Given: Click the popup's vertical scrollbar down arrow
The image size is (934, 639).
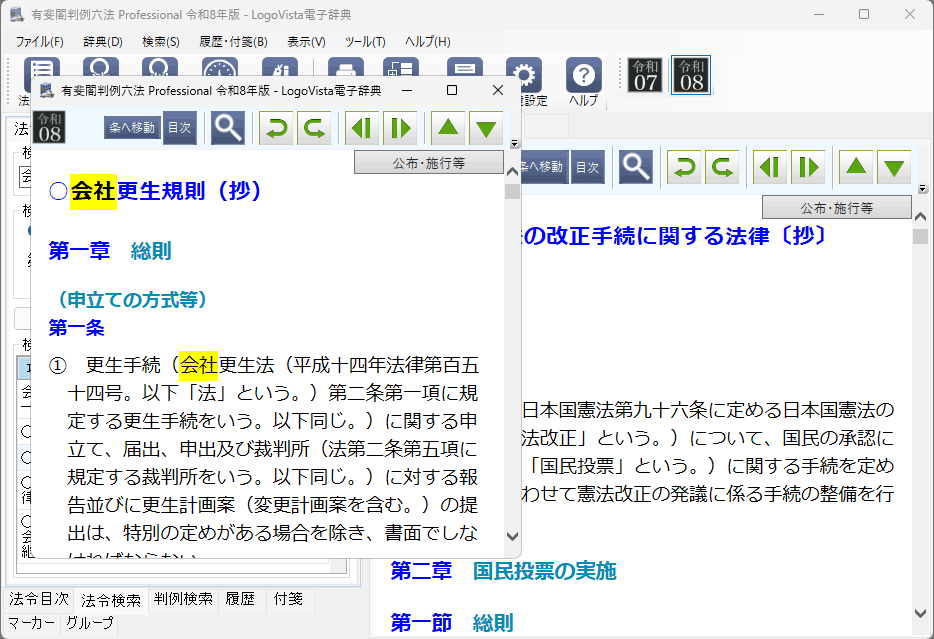Looking at the screenshot, I should [x=512, y=537].
